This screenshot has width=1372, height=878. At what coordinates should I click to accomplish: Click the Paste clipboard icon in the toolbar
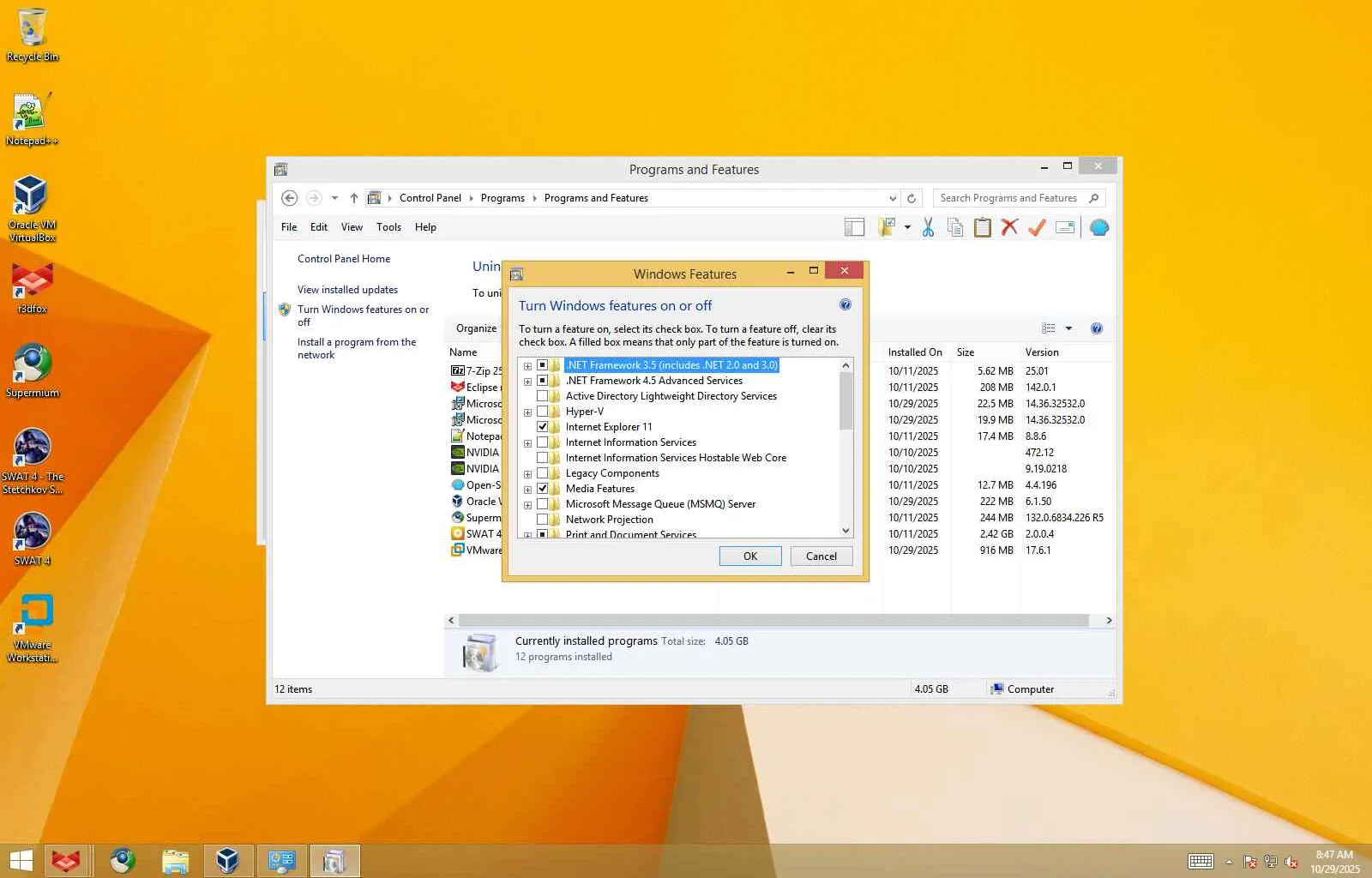click(983, 227)
